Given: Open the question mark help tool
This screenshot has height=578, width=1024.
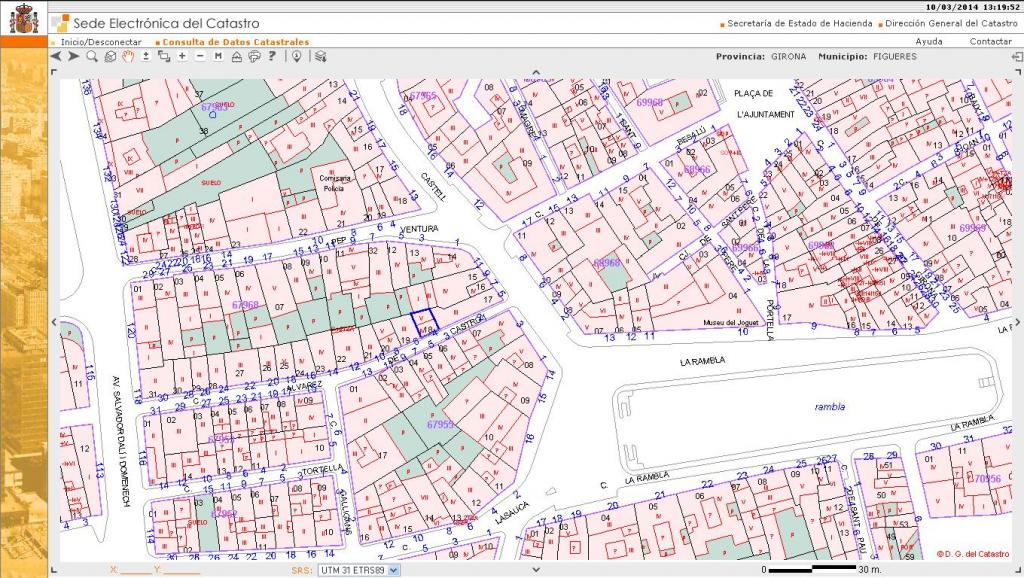Looking at the screenshot, I should click(272, 57).
